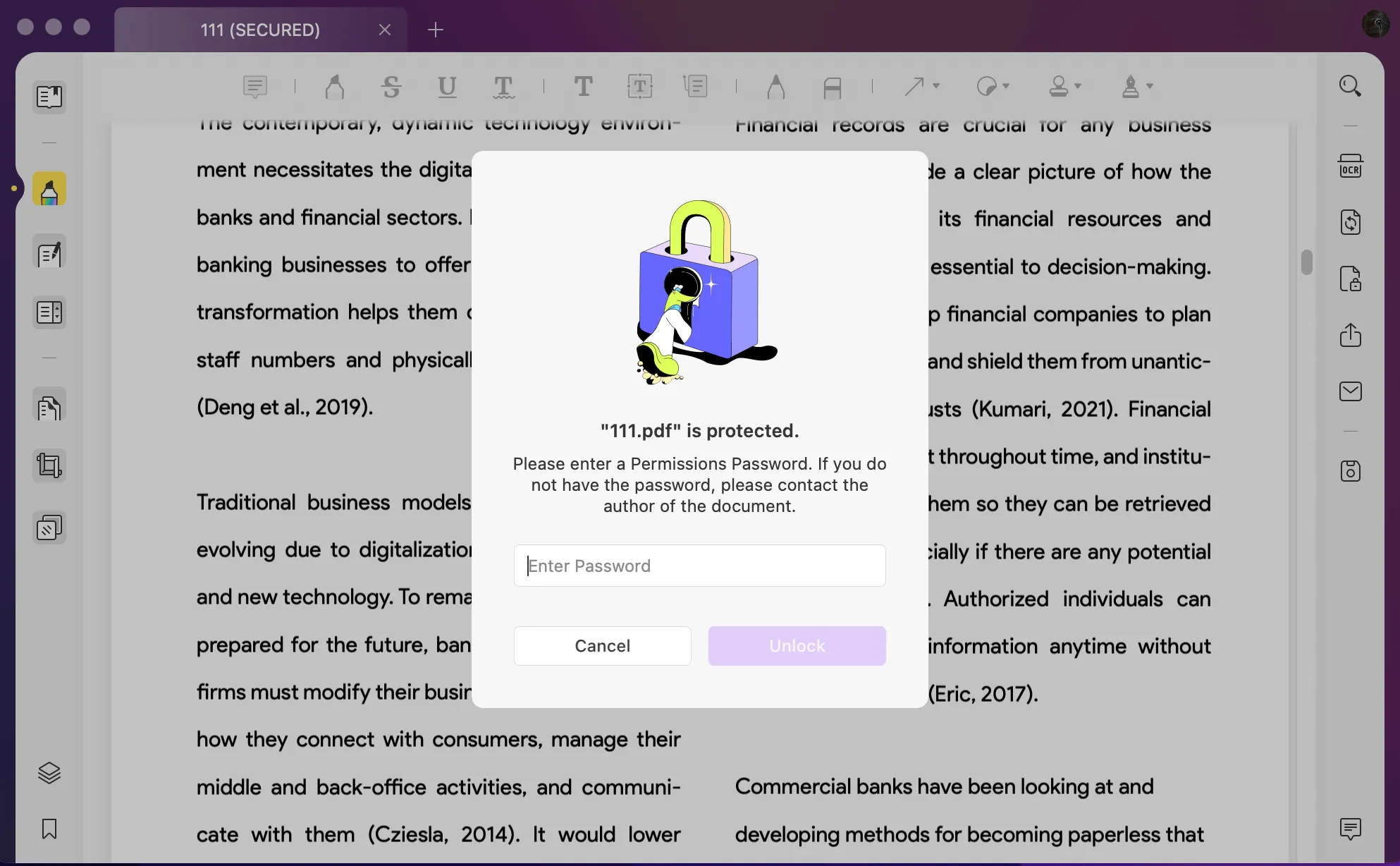Click the password input field
Screen dimensions: 1400x866
point(700,565)
